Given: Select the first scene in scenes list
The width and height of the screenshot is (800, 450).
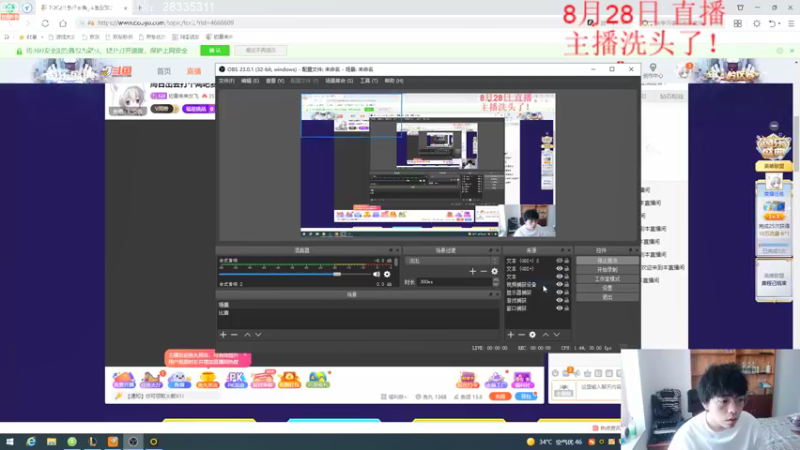Looking at the screenshot, I should point(358,305).
